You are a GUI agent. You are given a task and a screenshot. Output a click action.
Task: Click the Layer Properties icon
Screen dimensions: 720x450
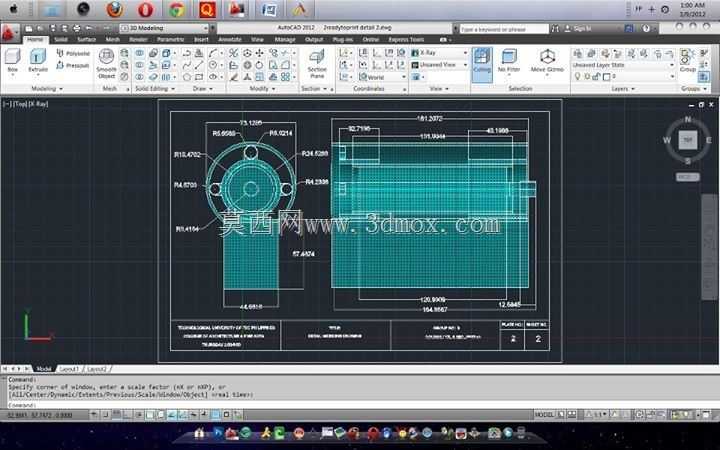pyautogui.click(x=578, y=54)
